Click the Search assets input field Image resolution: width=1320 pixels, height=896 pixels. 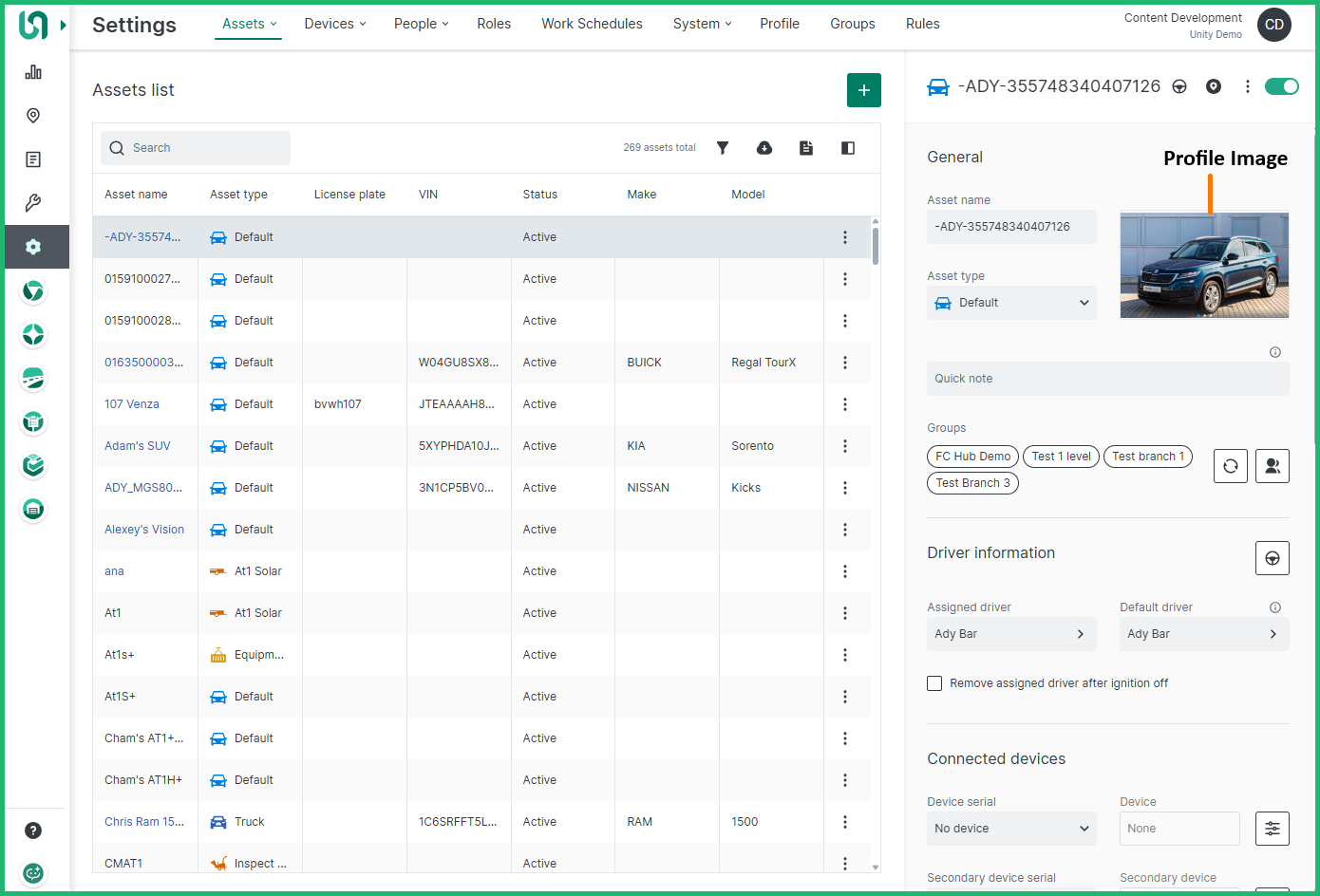pyautogui.click(x=196, y=148)
